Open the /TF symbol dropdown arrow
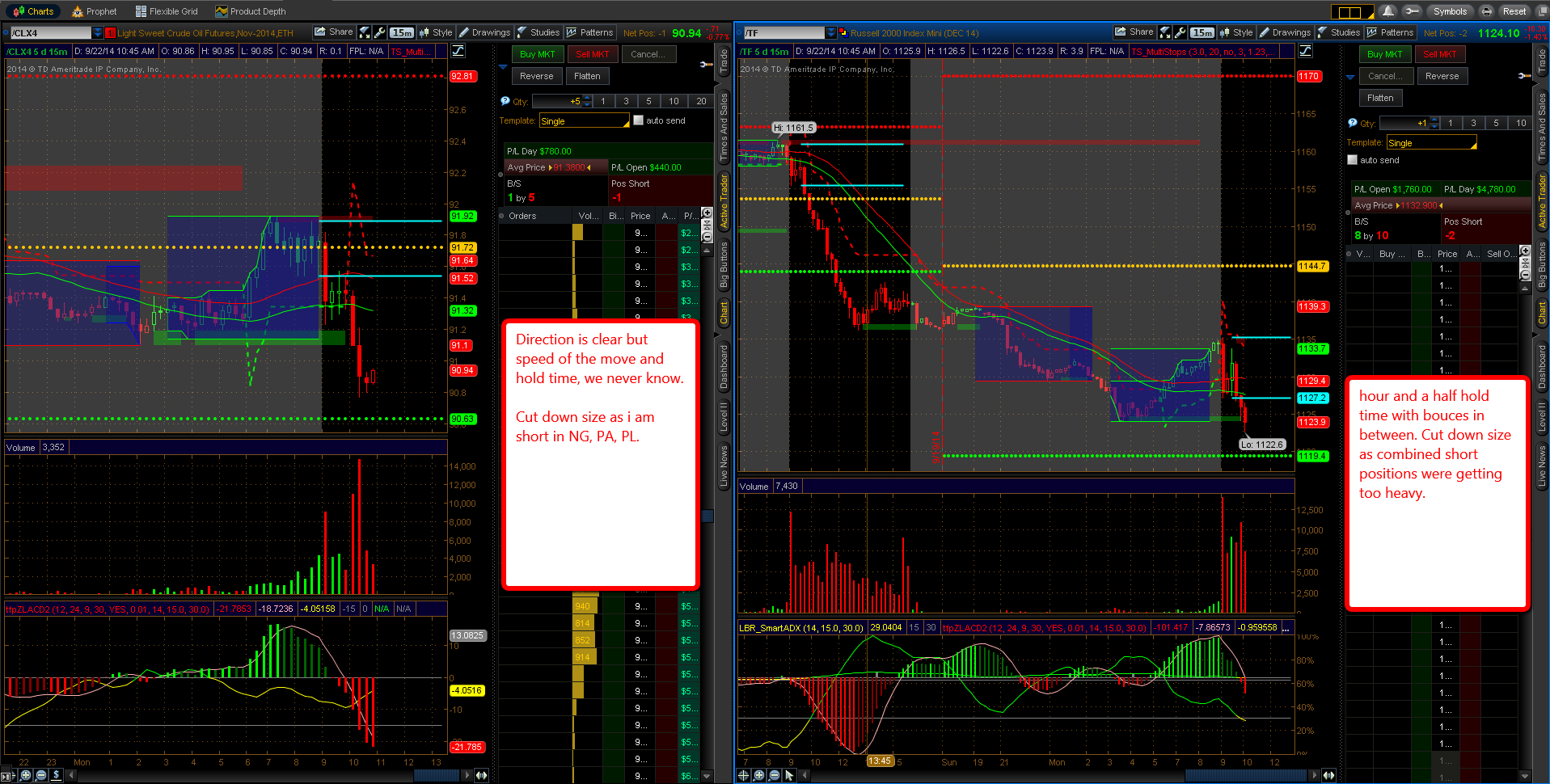The image size is (1550, 784). [830, 32]
